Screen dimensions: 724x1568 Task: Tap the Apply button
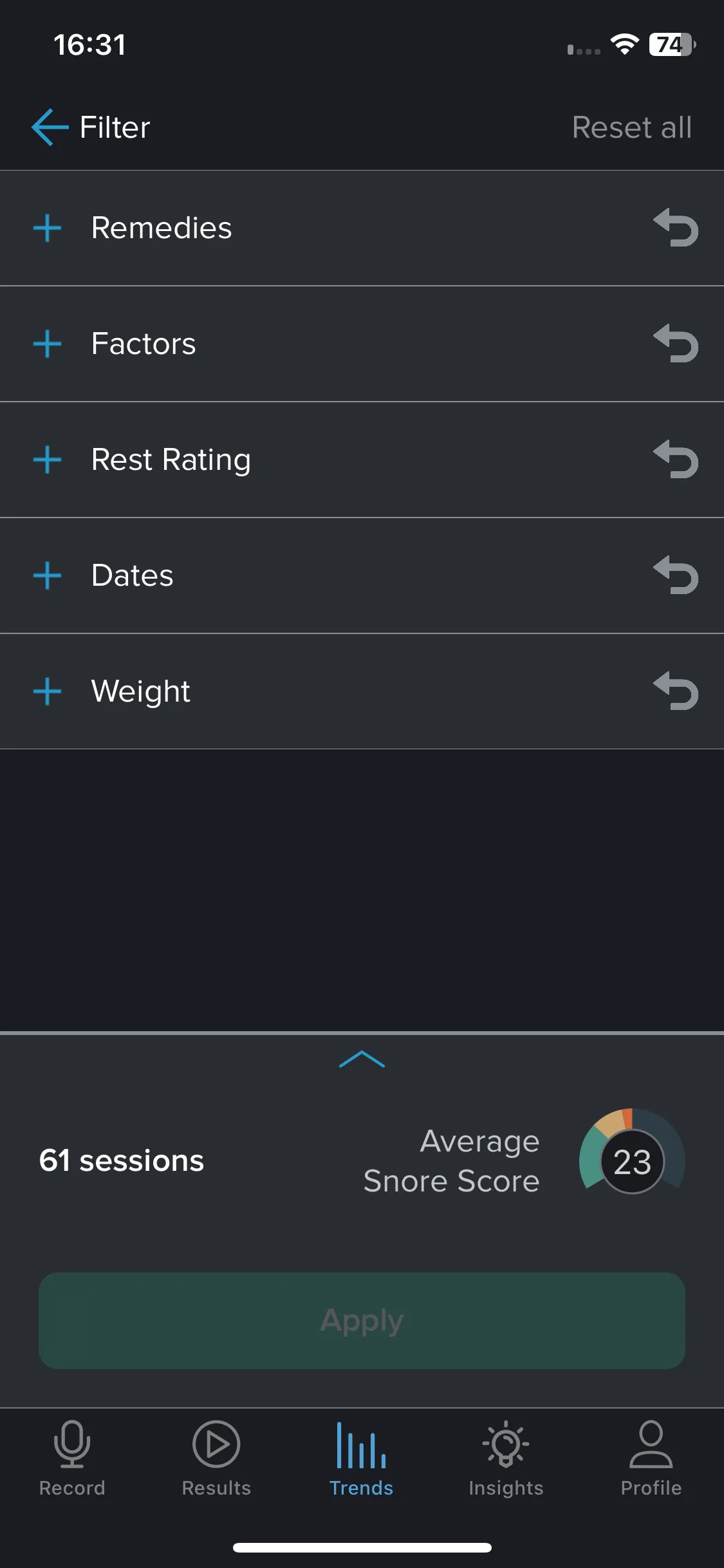(x=362, y=1320)
